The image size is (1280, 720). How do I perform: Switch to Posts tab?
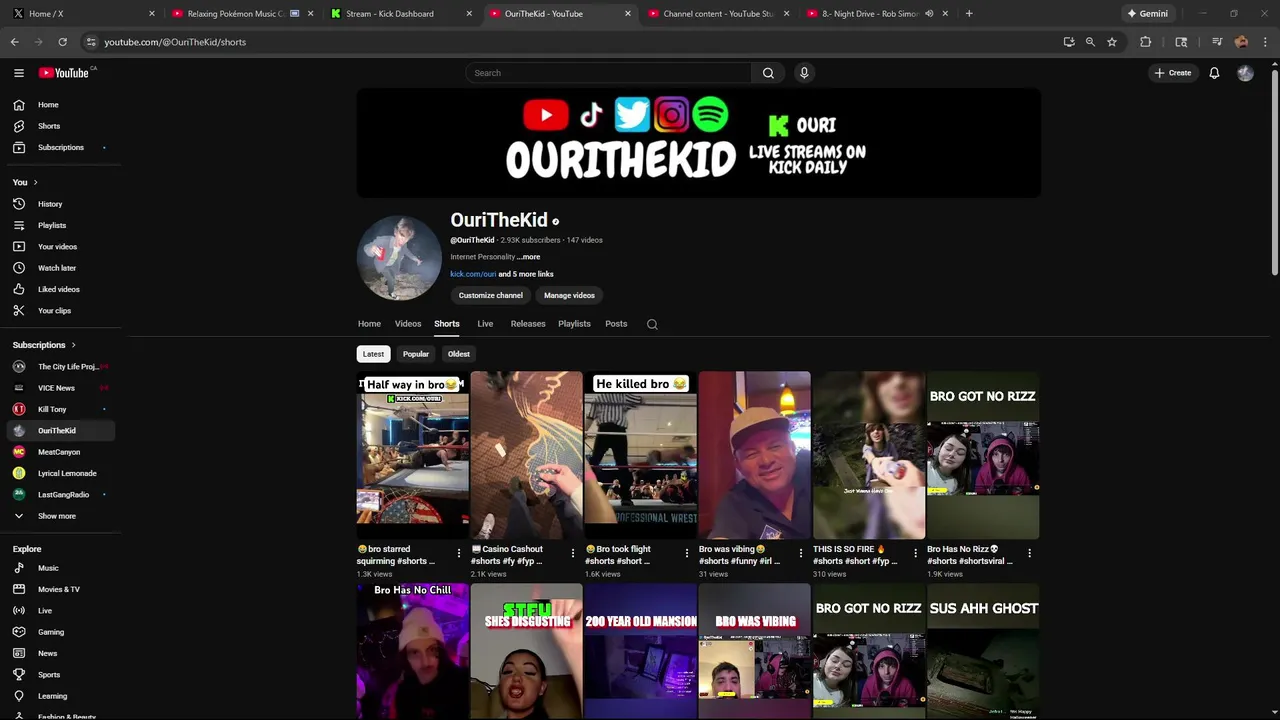616,324
